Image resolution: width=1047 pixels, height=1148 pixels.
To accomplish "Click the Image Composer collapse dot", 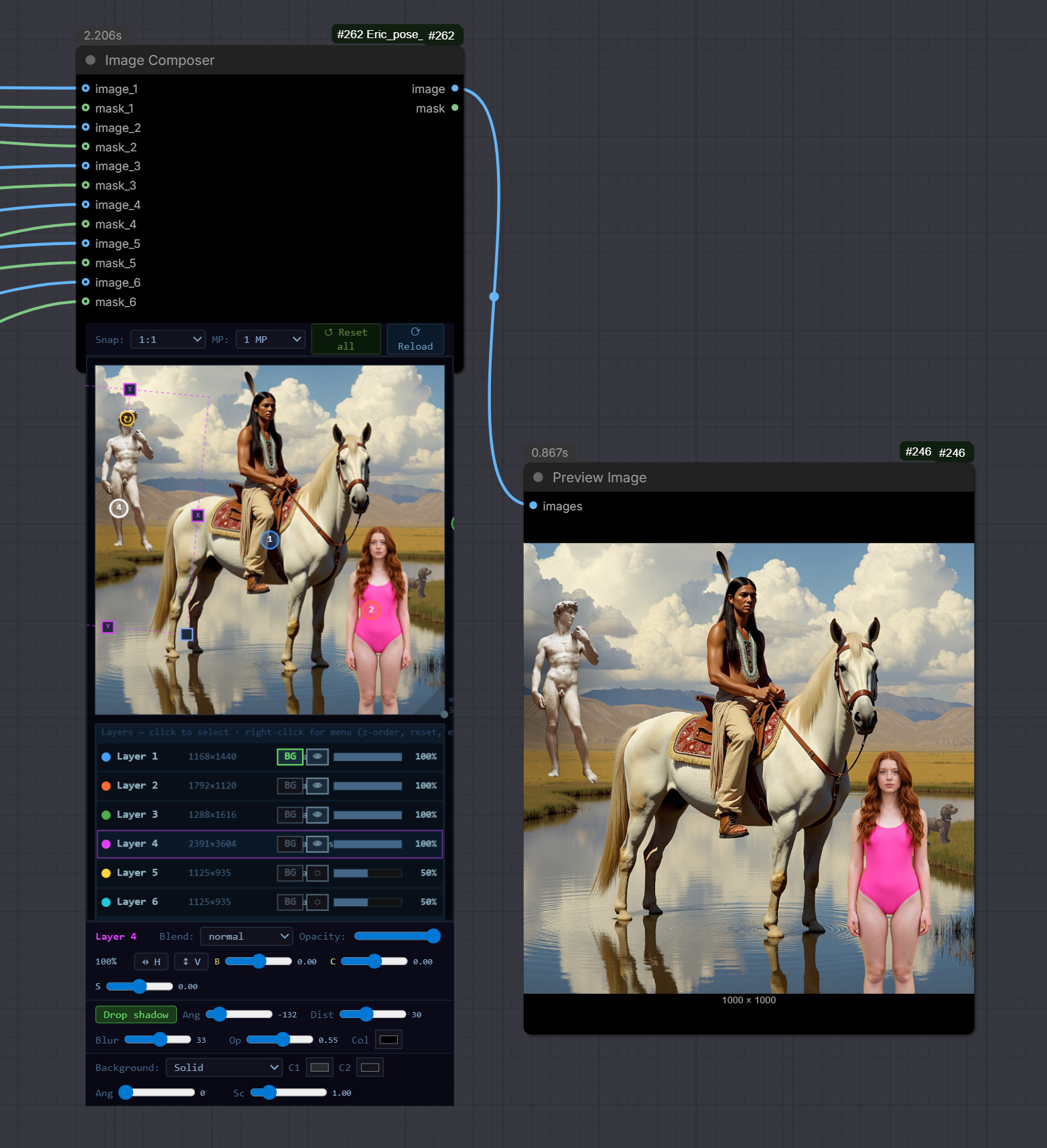I will [90, 60].
